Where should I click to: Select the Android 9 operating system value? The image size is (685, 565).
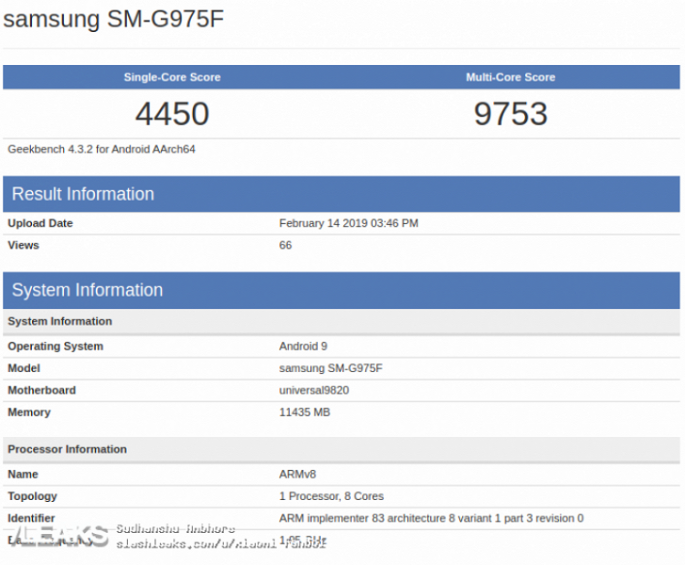tap(303, 346)
